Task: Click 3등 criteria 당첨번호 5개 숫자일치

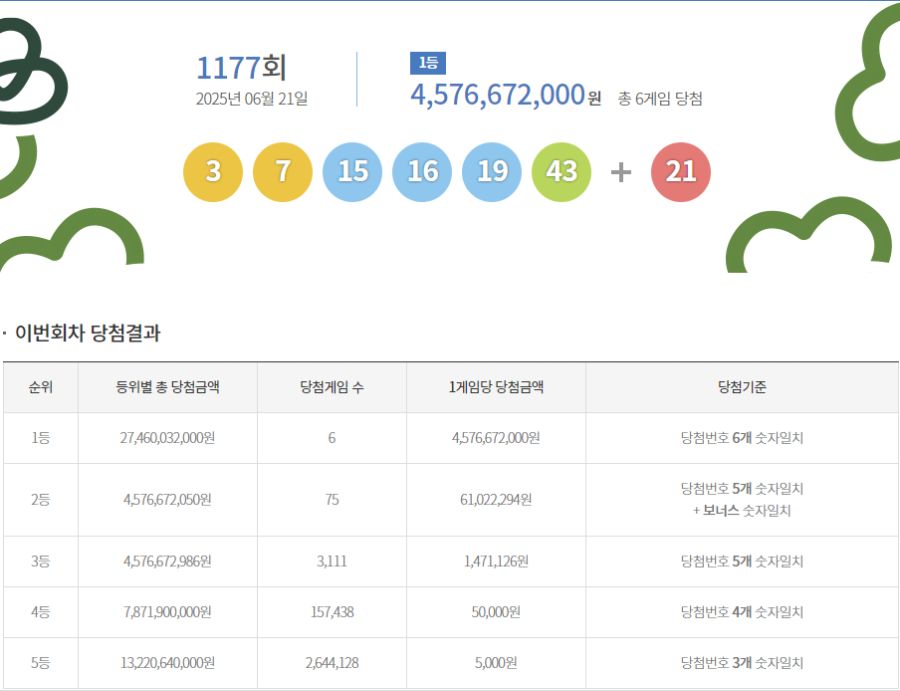Action: (x=742, y=561)
